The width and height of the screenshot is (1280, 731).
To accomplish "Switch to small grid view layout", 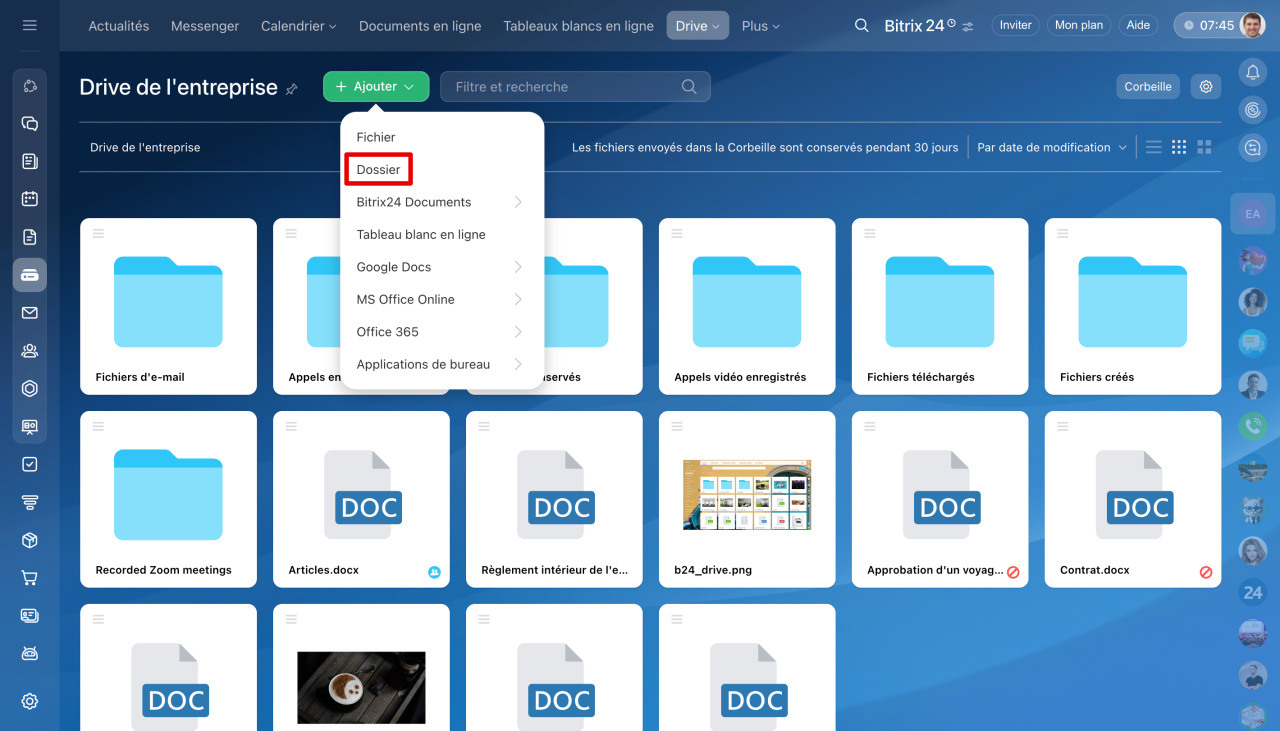I will pos(1179,147).
